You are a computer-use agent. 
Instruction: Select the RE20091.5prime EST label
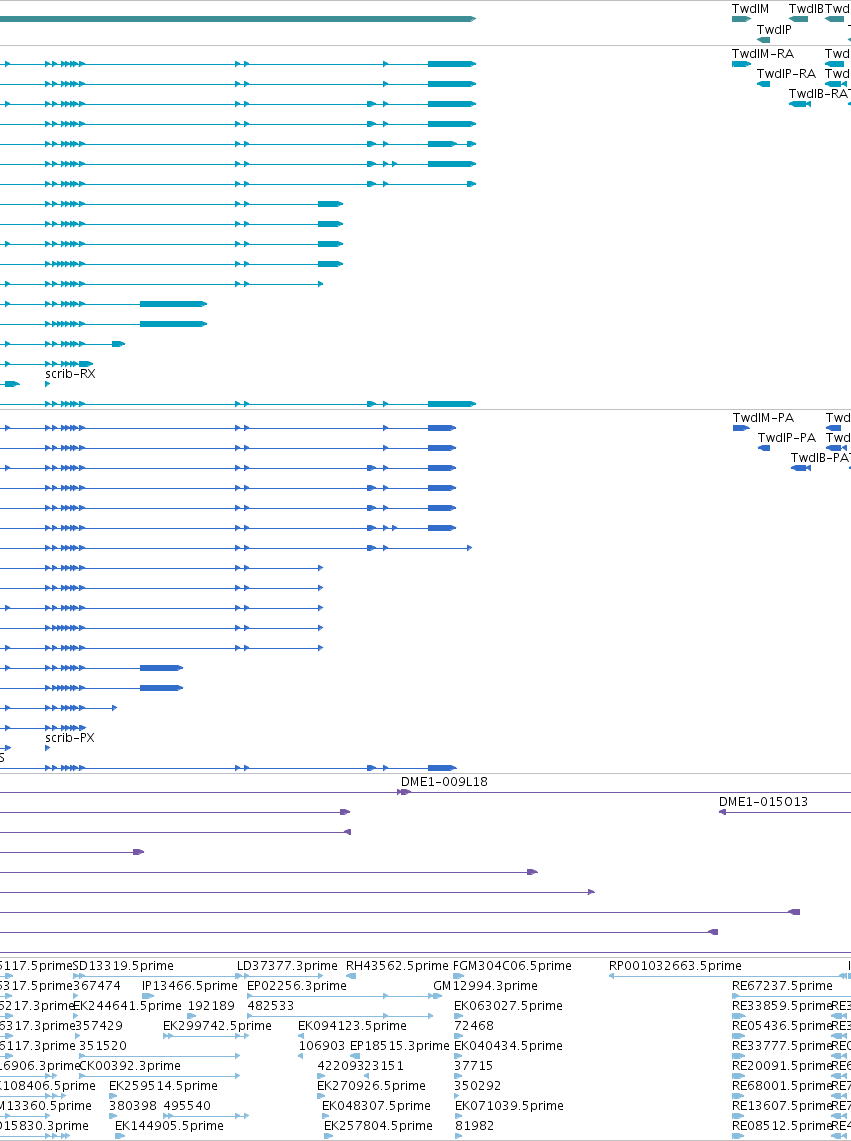coord(781,1065)
